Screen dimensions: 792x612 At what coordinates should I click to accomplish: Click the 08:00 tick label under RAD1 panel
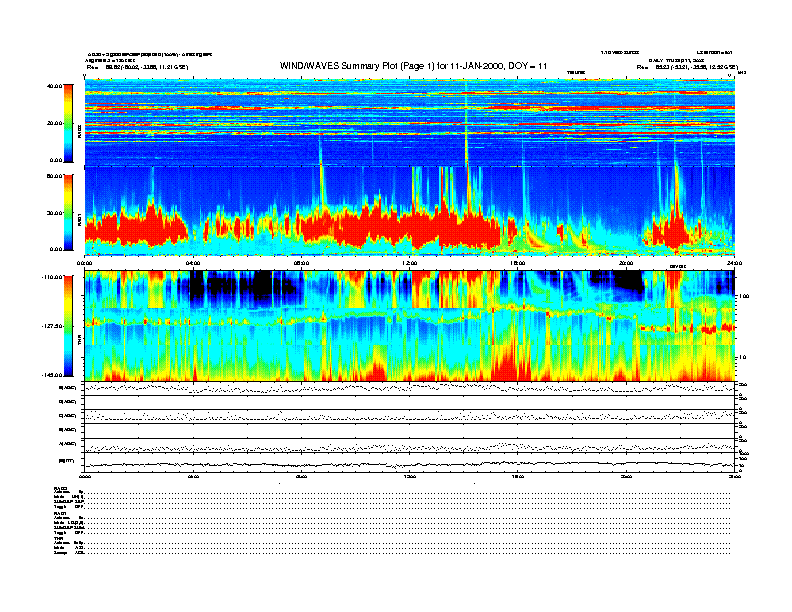coord(301,263)
